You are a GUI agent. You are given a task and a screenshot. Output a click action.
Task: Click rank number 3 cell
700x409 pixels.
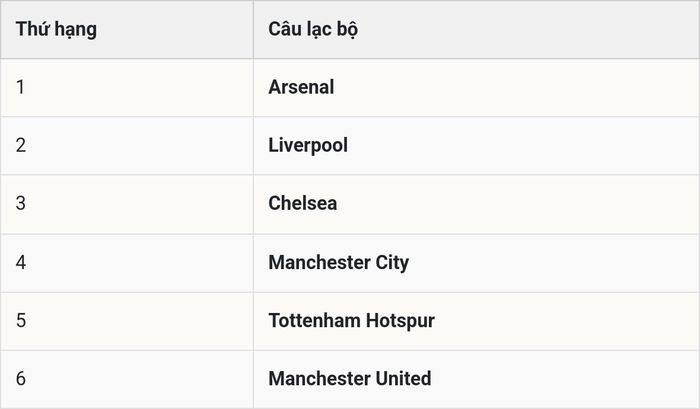pos(127,204)
